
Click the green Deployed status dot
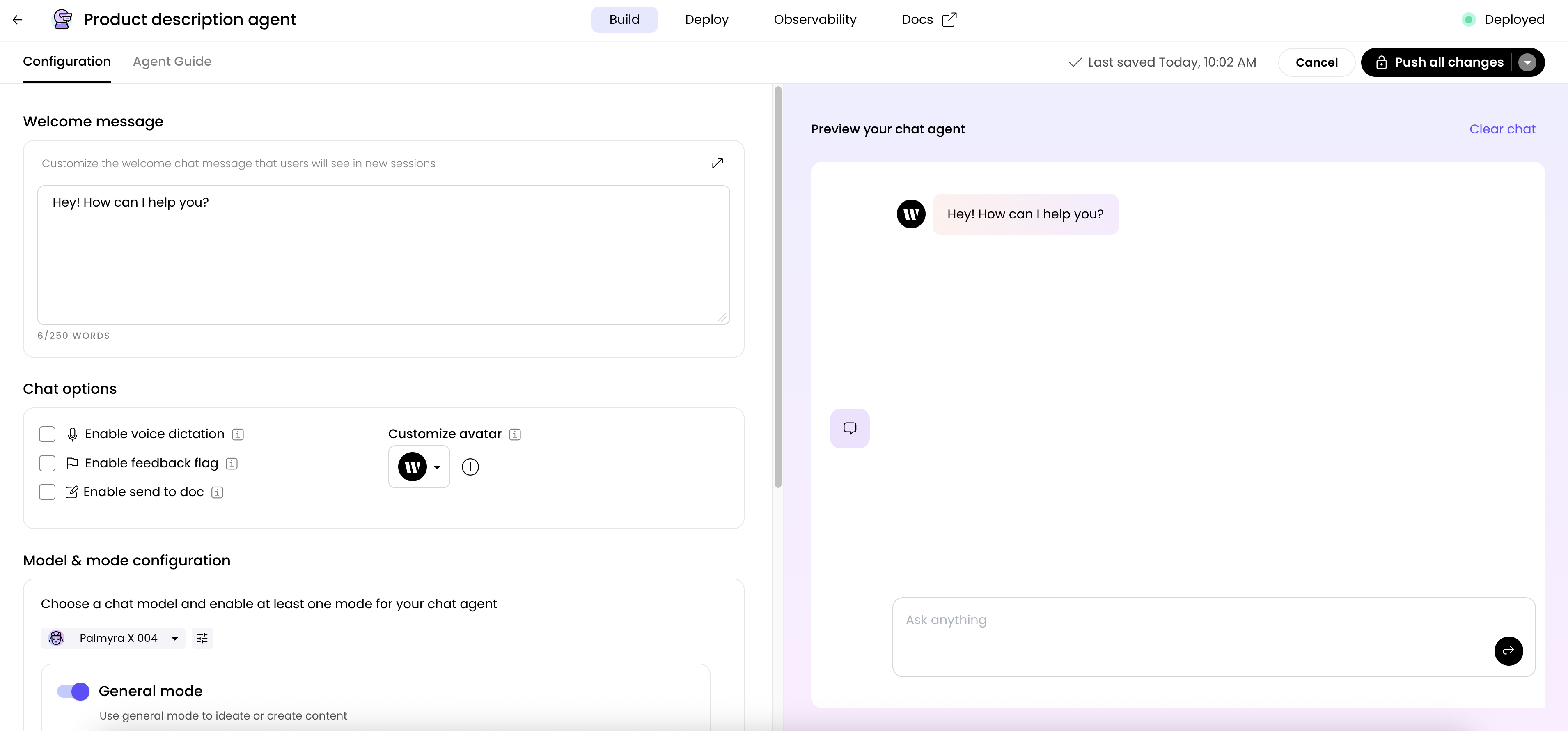[x=1468, y=19]
